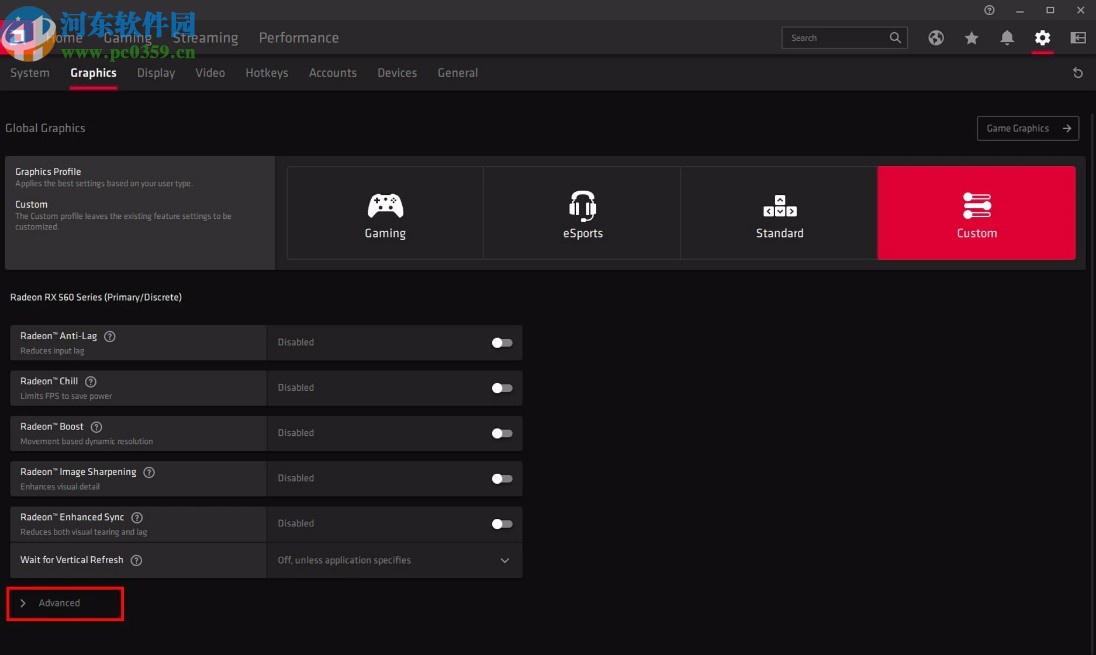This screenshot has height=655, width=1096.
Task: Turn on Radeon Chill
Action: pos(501,388)
